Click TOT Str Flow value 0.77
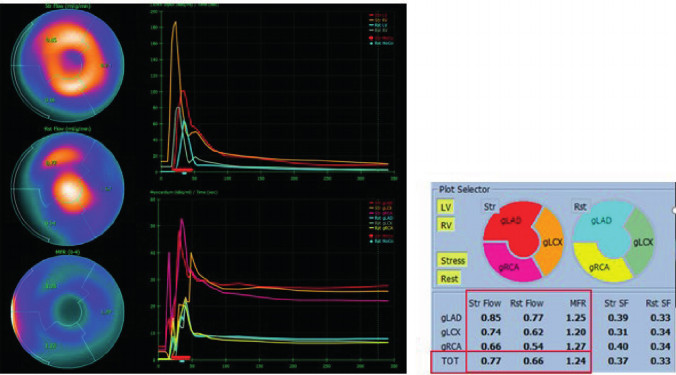The image size is (676, 375). 491,361
